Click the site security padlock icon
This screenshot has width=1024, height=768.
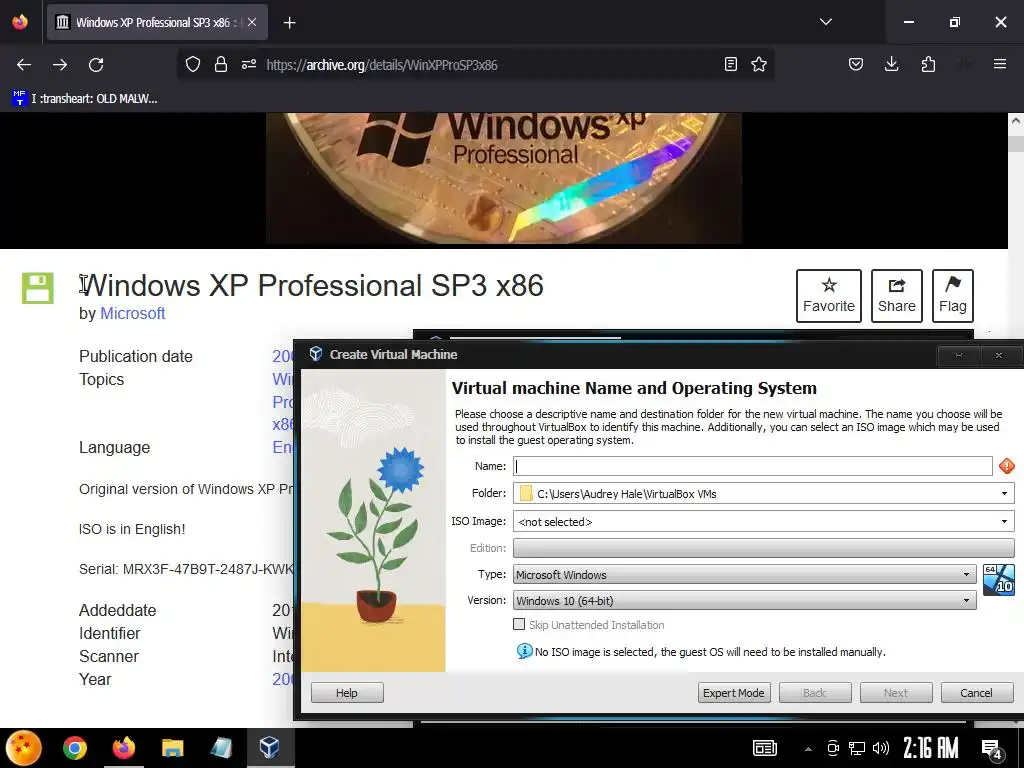click(x=221, y=65)
